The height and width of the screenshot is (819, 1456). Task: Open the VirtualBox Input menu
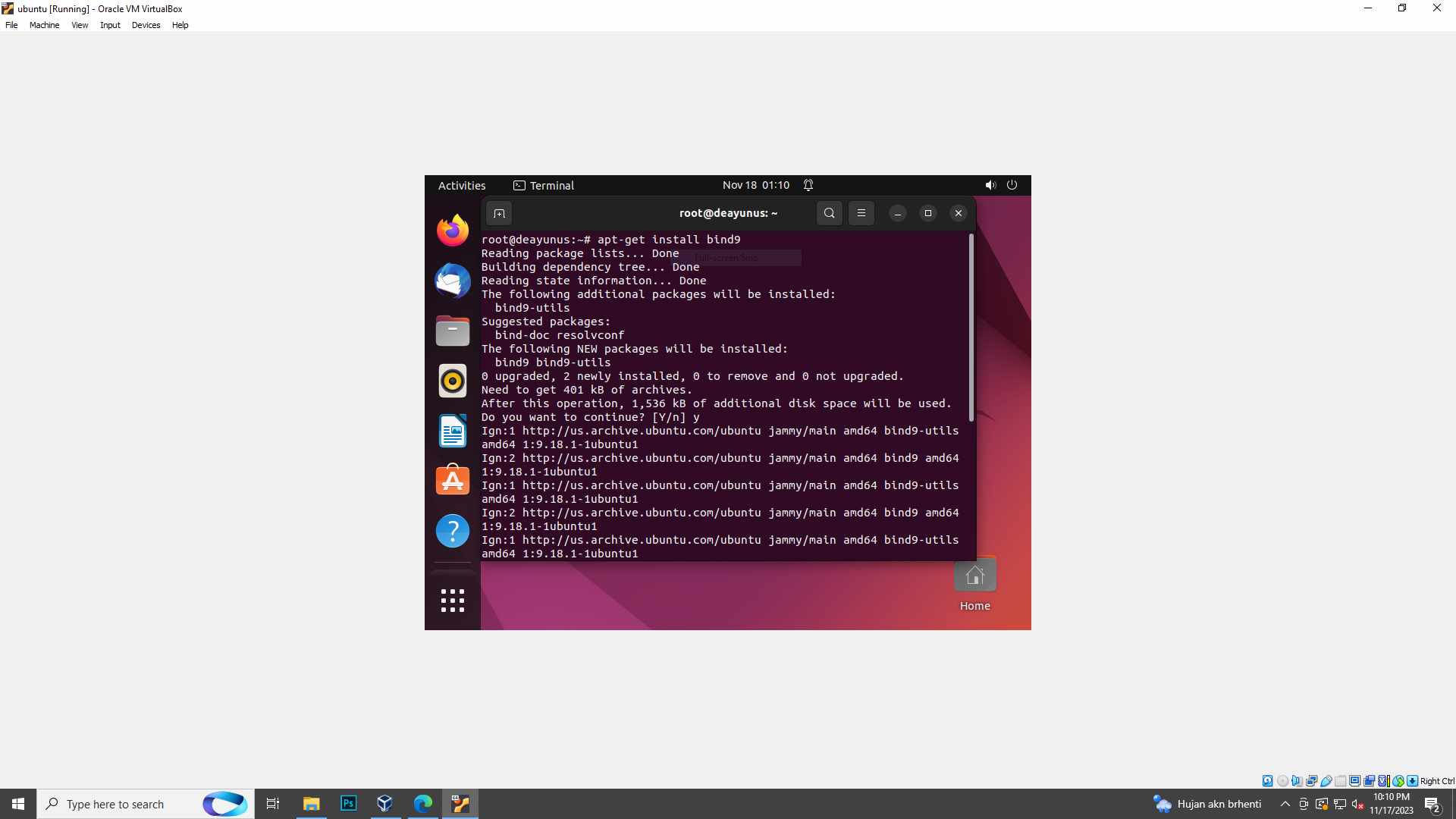pyautogui.click(x=110, y=25)
